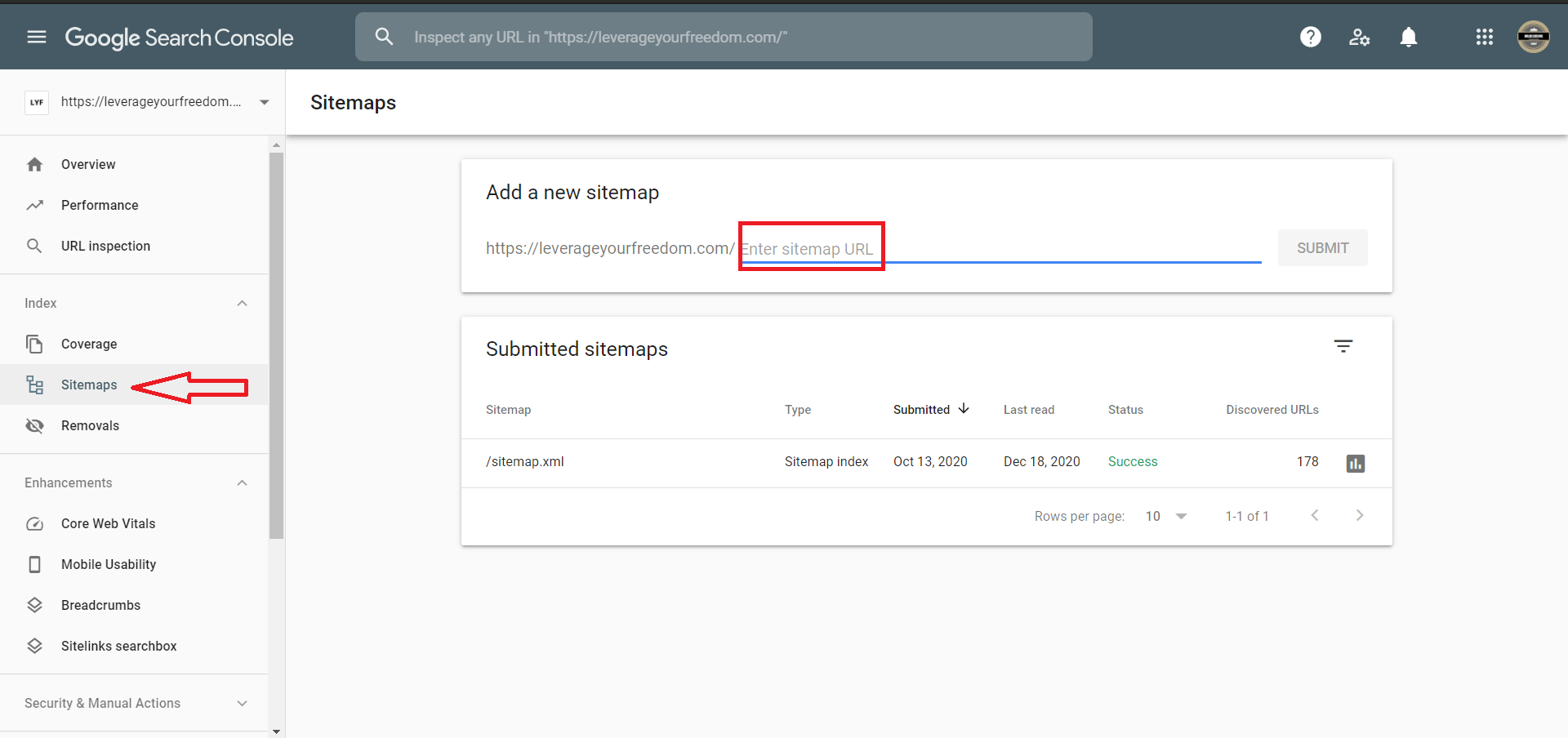Image resolution: width=1568 pixels, height=738 pixels.
Task: Click the sidebar vertical scrollbar
Action: pyautogui.click(x=276, y=345)
